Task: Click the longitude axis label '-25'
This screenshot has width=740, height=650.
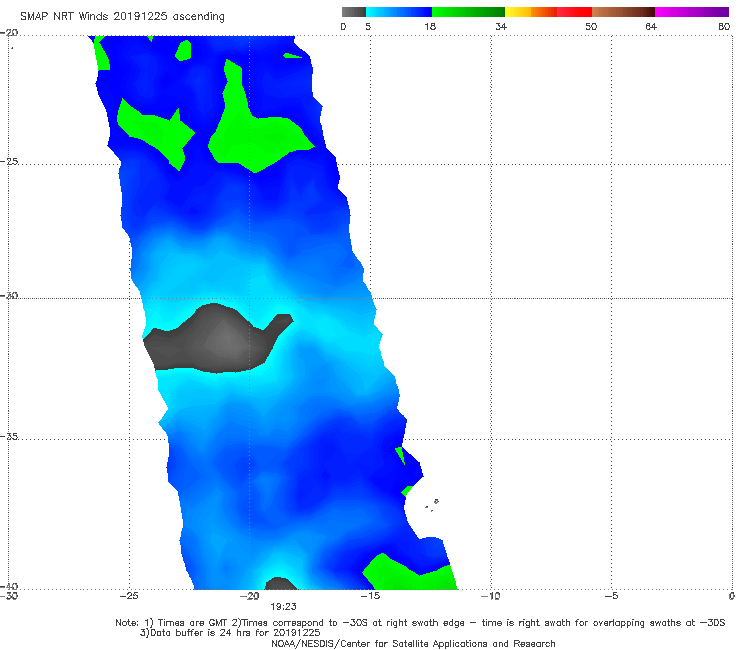Action: point(129,596)
